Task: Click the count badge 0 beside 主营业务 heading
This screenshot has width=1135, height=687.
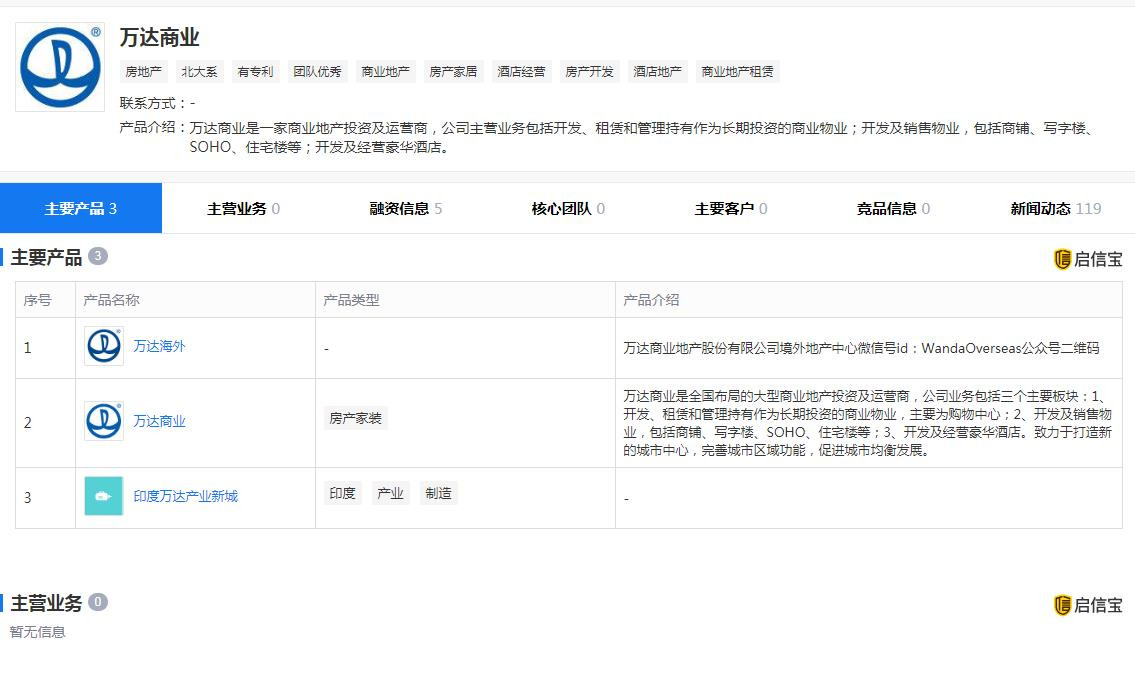Action: coord(98,602)
